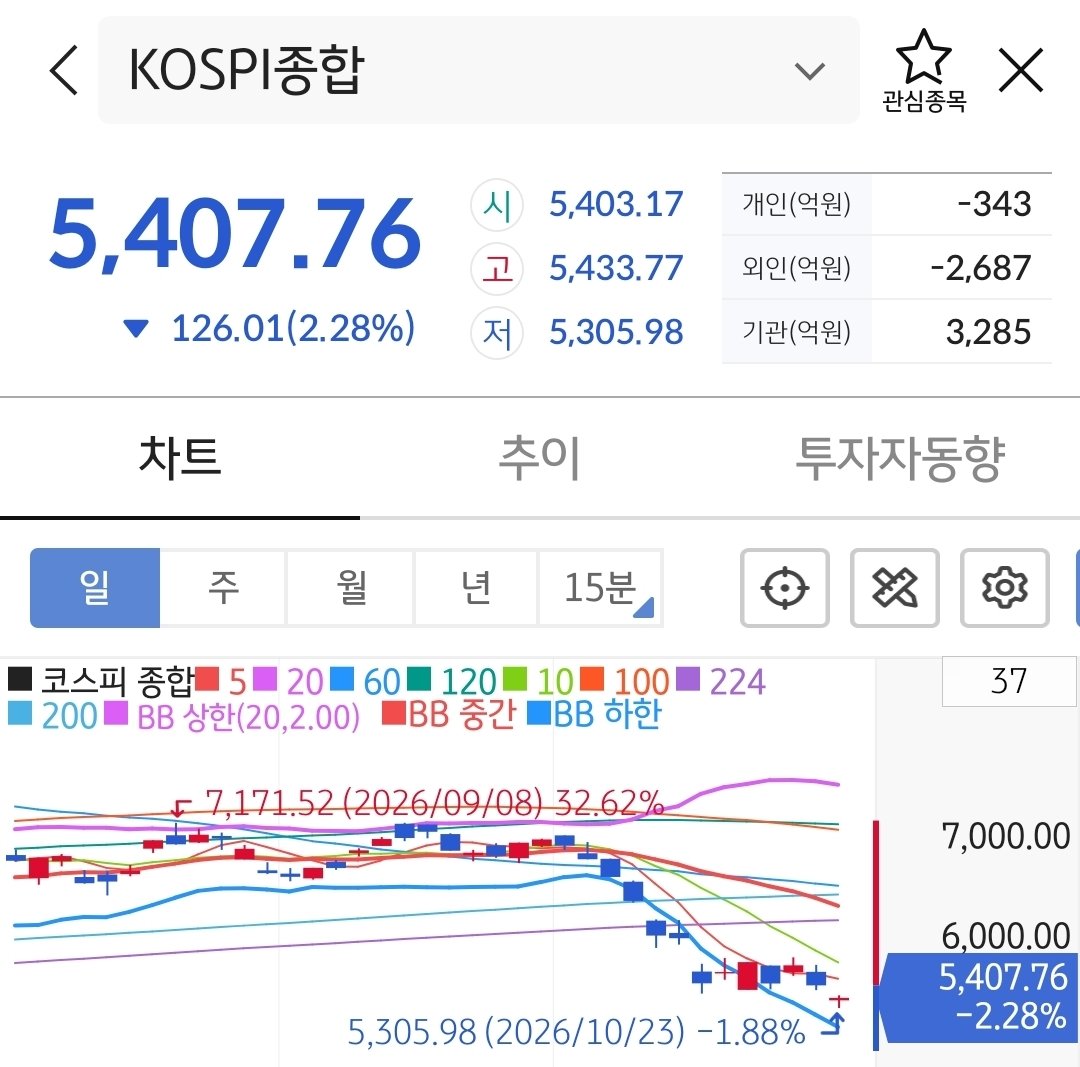Click the BB 하한 legend entry
Image resolution: width=1080 pixels, height=1067 pixels.
coord(594,714)
